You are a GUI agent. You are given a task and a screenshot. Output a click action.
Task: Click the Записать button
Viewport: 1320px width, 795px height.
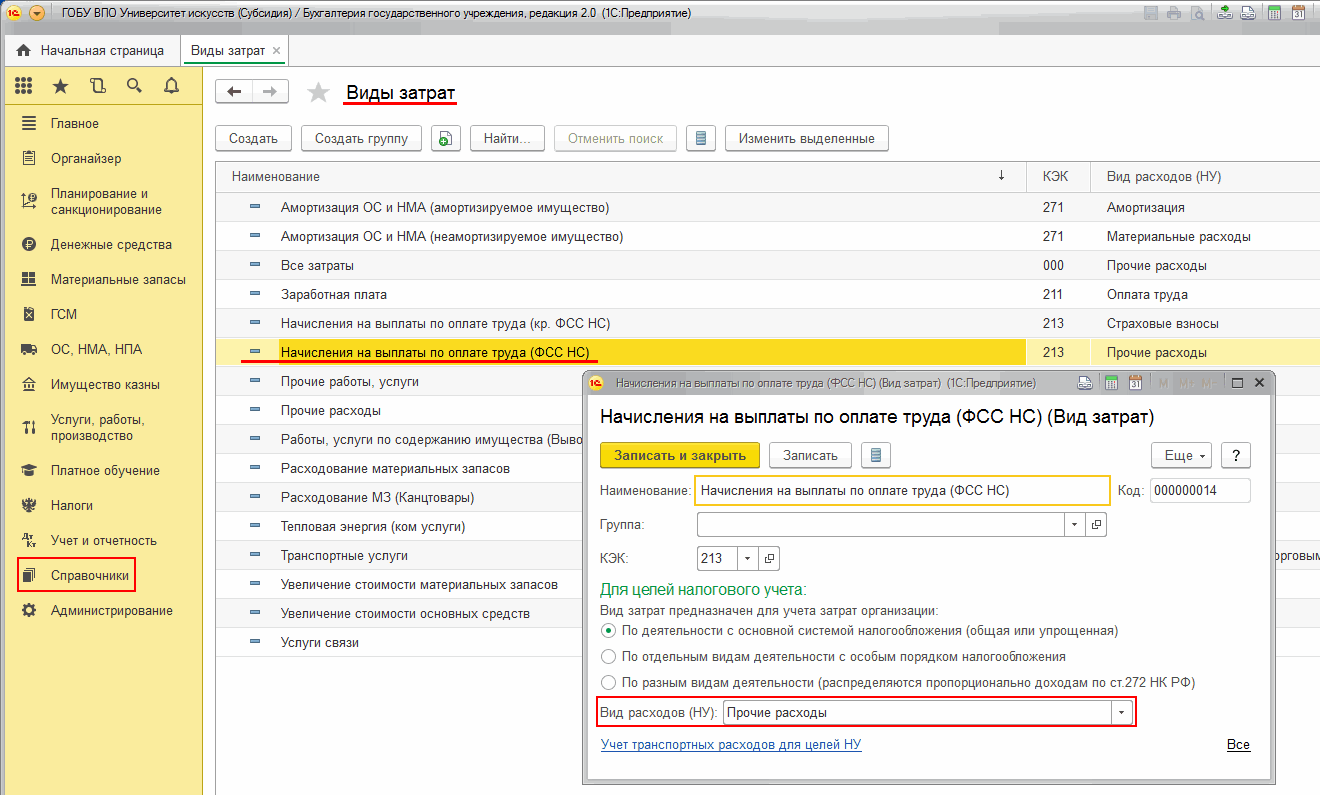(x=810, y=455)
